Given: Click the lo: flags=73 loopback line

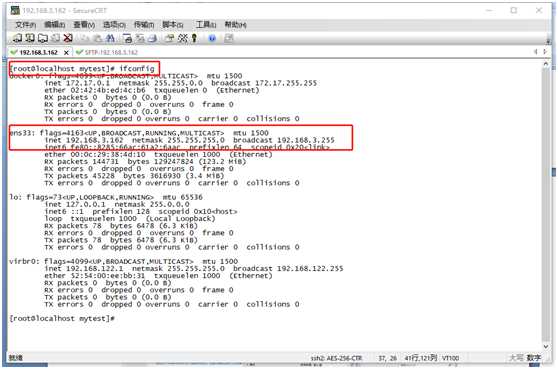Looking at the screenshot, I should [x=106, y=197].
